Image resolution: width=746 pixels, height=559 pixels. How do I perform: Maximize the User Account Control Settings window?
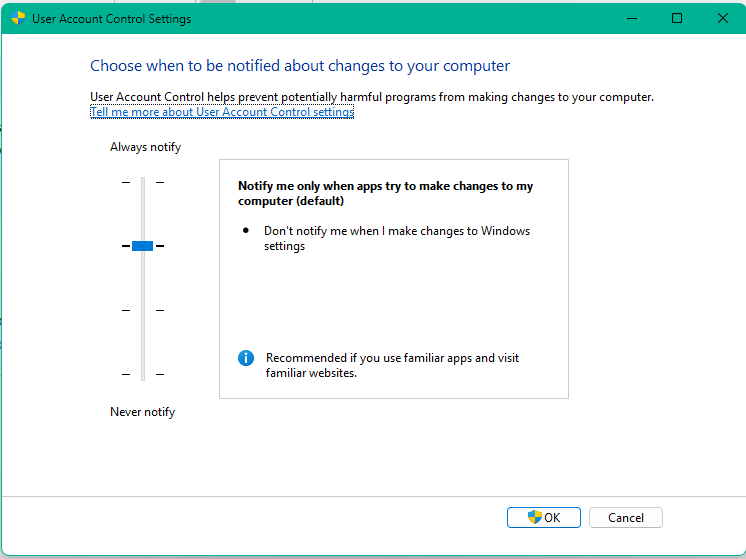tap(677, 18)
